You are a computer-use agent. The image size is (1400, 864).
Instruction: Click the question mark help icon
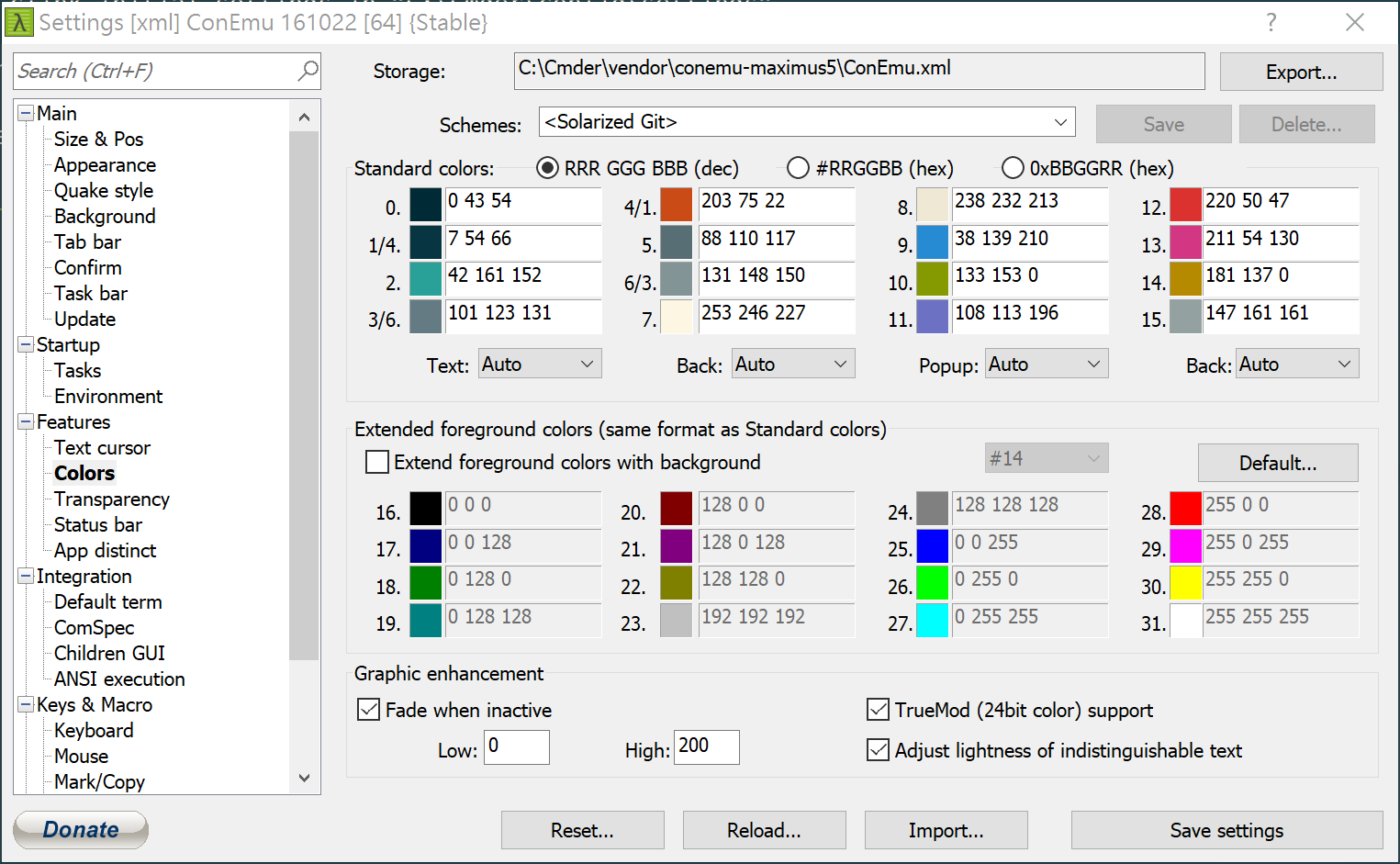coord(1271,22)
